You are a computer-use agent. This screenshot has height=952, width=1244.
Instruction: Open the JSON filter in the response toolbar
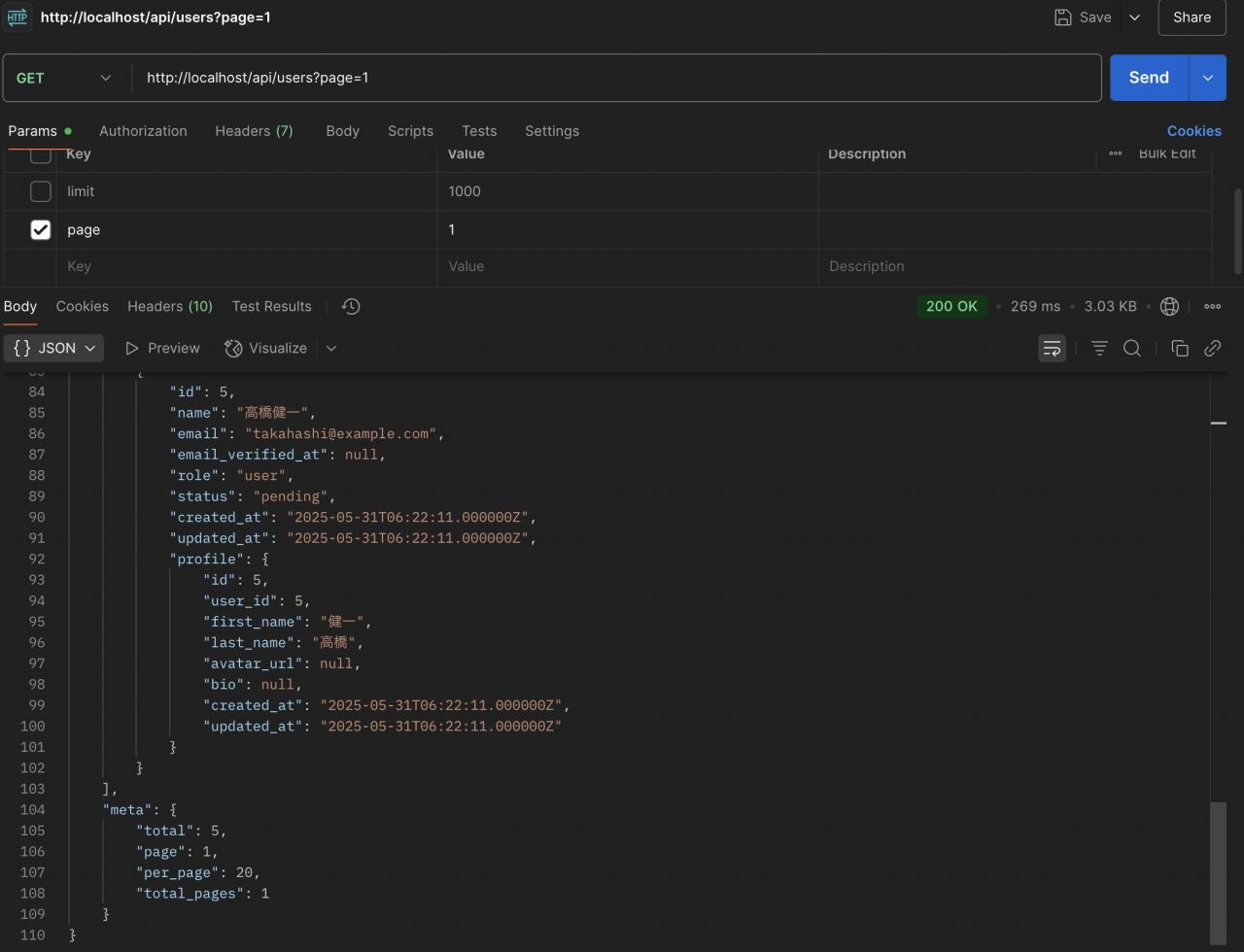coord(1099,348)
